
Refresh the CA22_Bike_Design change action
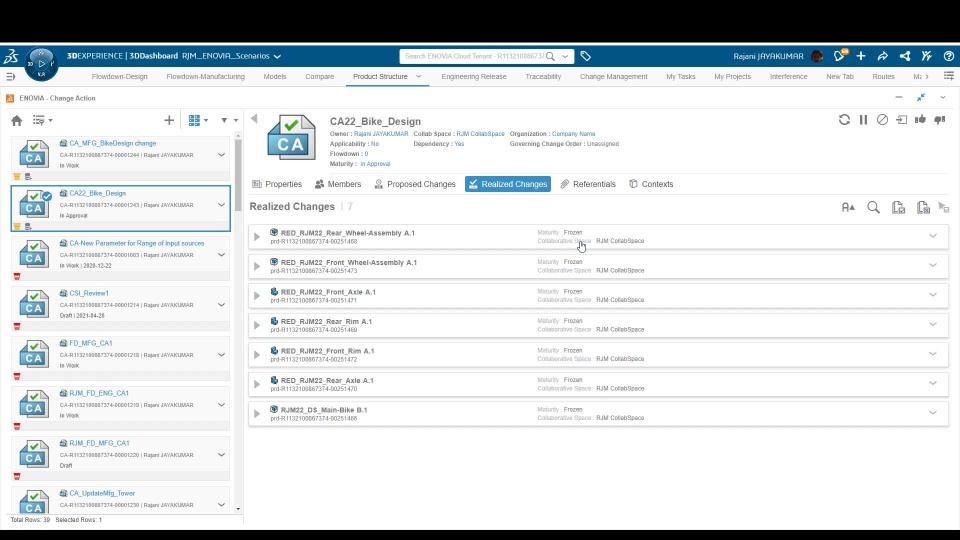point(844,120)
